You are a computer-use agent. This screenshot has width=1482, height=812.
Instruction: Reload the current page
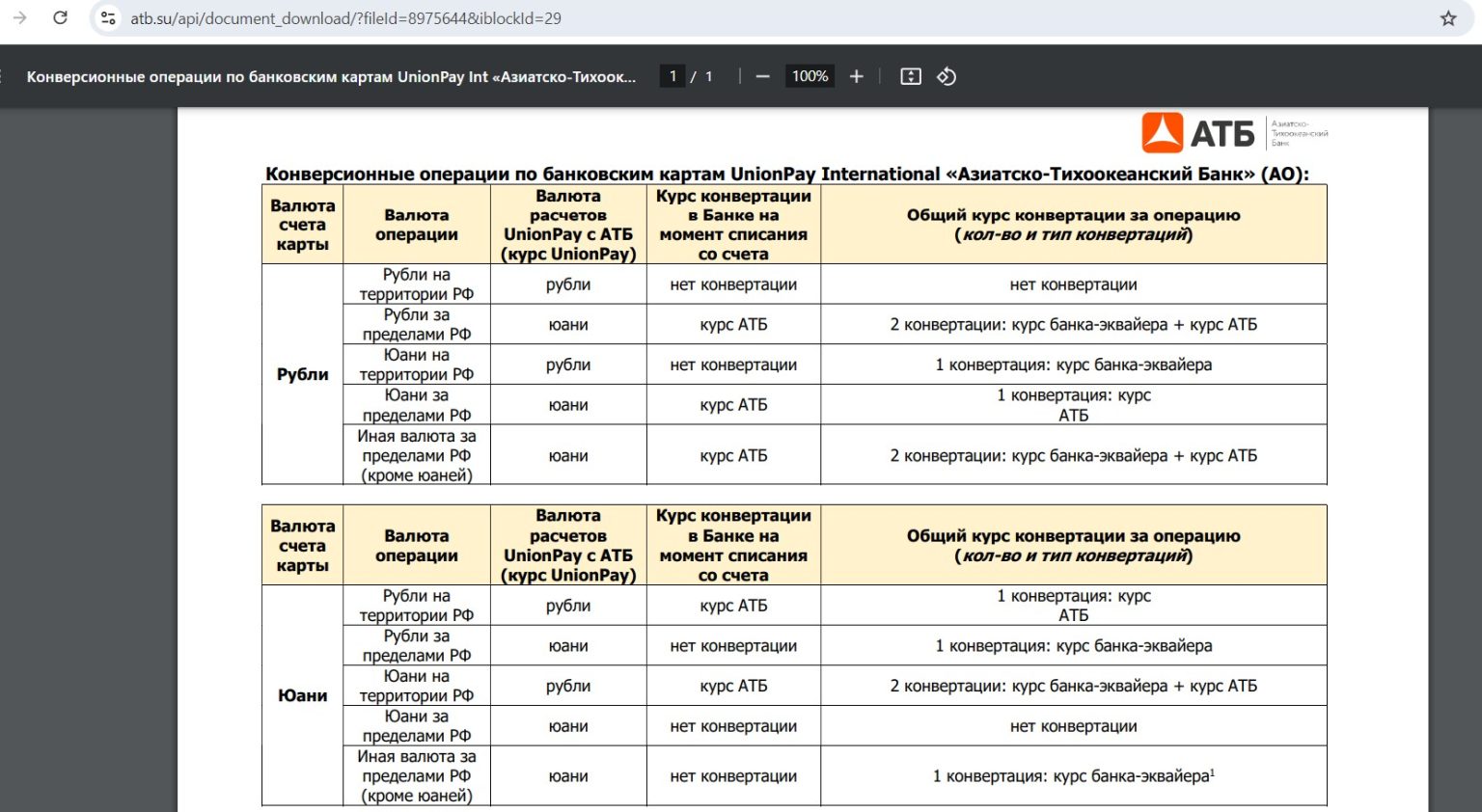pos(60,18)
